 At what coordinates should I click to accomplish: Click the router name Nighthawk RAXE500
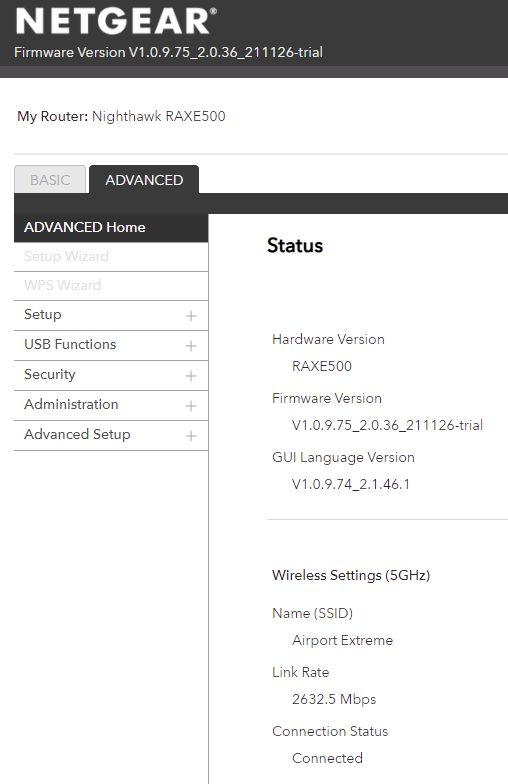[x=158, y=116]
